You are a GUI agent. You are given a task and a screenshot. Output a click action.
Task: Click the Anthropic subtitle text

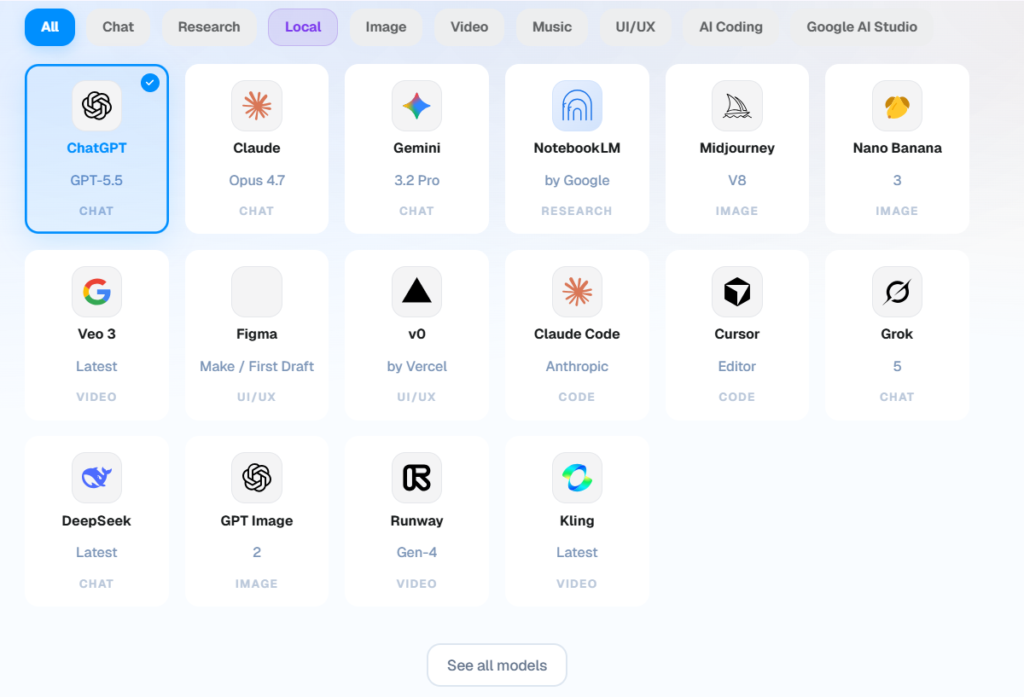[577, 366]
